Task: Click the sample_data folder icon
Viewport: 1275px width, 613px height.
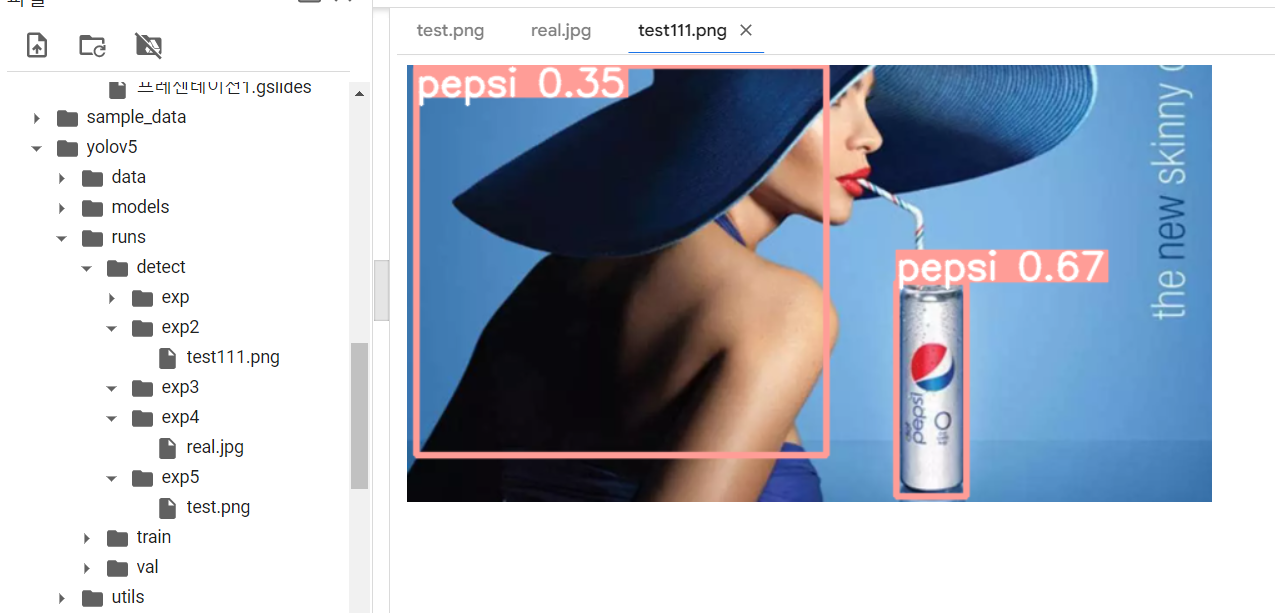Action: [x=68, y=118]
